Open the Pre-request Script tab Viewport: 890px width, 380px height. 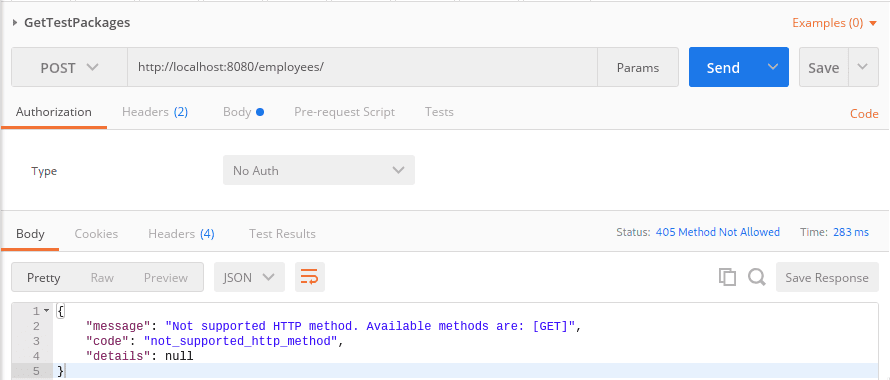click(345, 112)
